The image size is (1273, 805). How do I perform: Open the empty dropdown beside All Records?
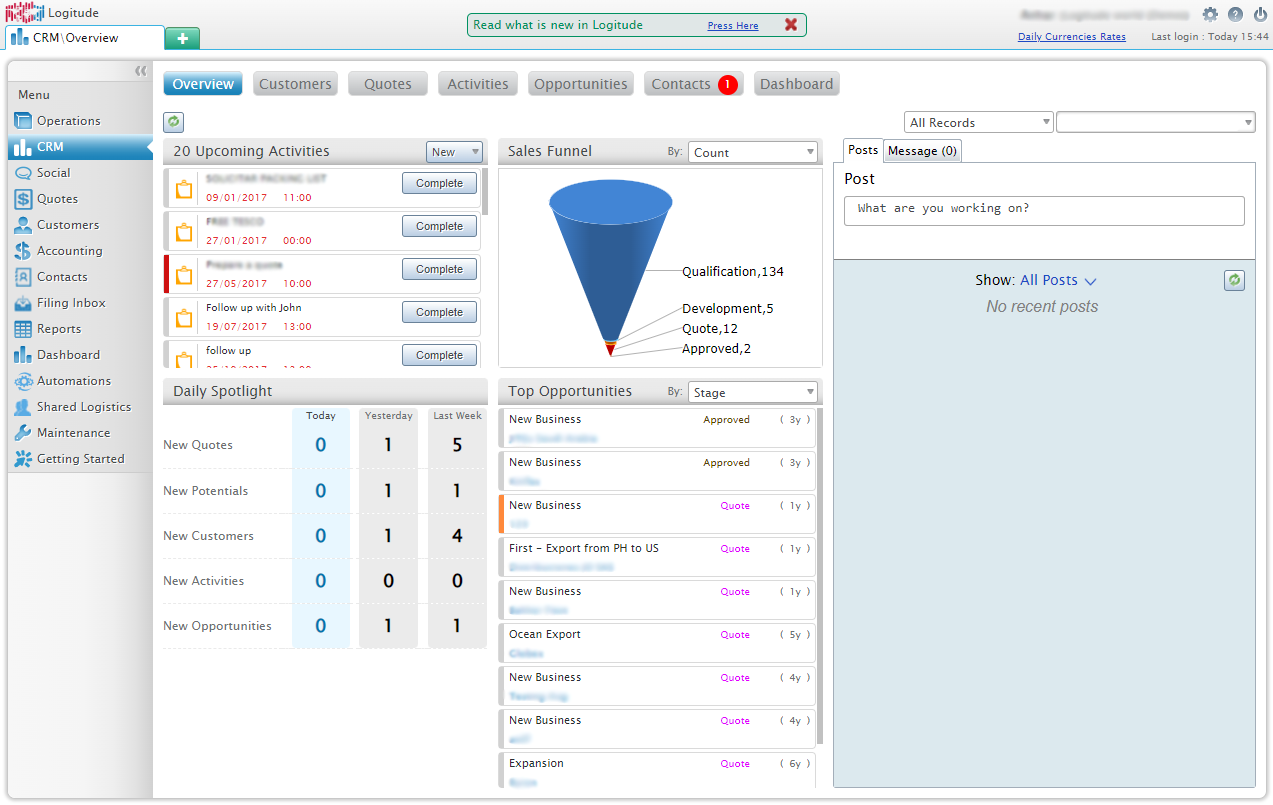[x=1155, y=122]
